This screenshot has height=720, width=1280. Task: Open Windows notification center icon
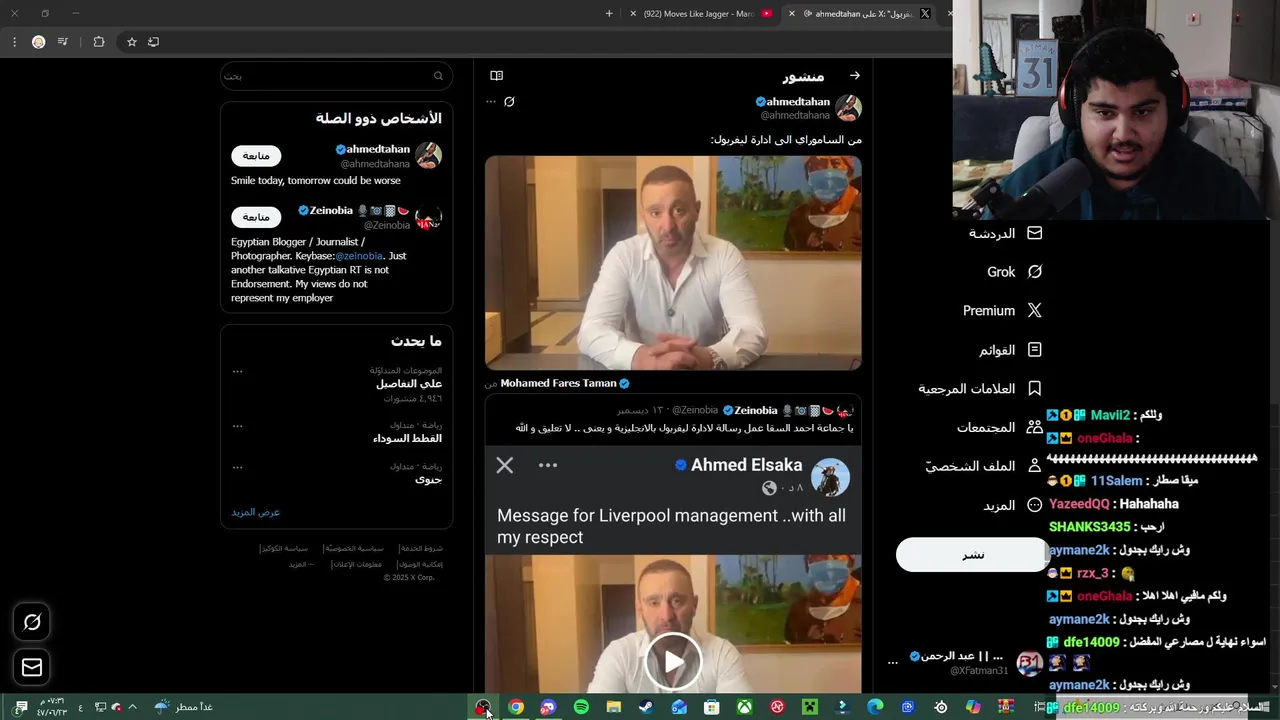21,707
